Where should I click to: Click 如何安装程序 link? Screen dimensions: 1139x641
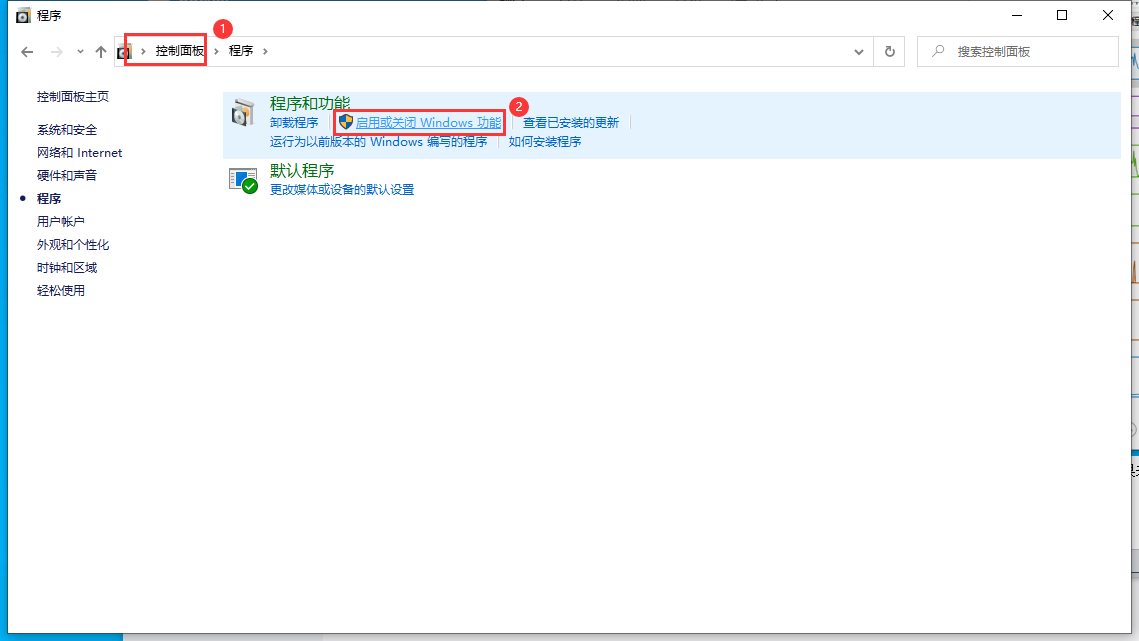click(x=545, y=142)
